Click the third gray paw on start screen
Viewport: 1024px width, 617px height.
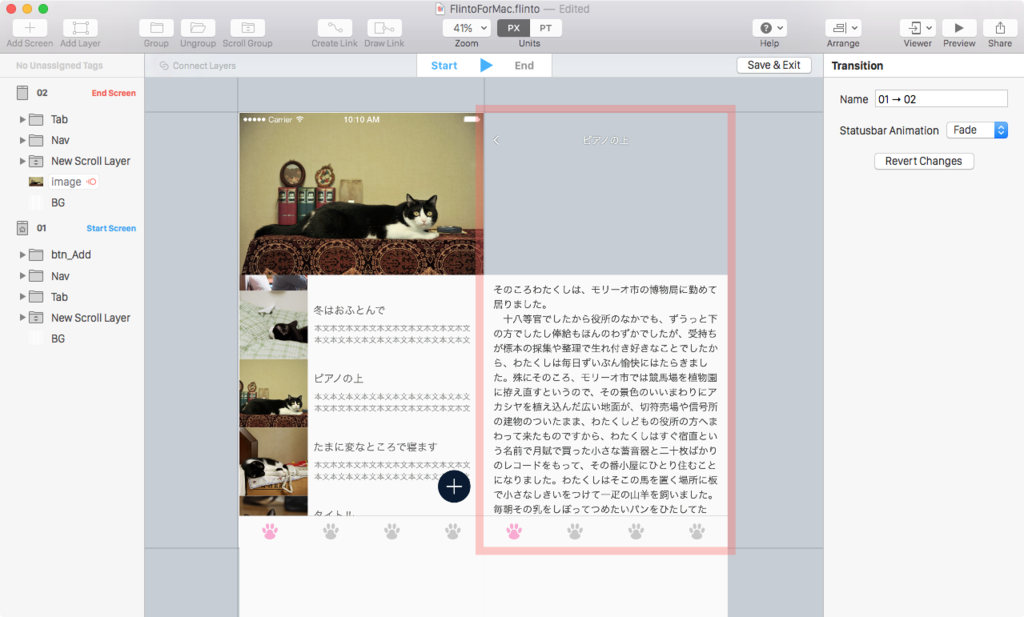tap(392, 531)
